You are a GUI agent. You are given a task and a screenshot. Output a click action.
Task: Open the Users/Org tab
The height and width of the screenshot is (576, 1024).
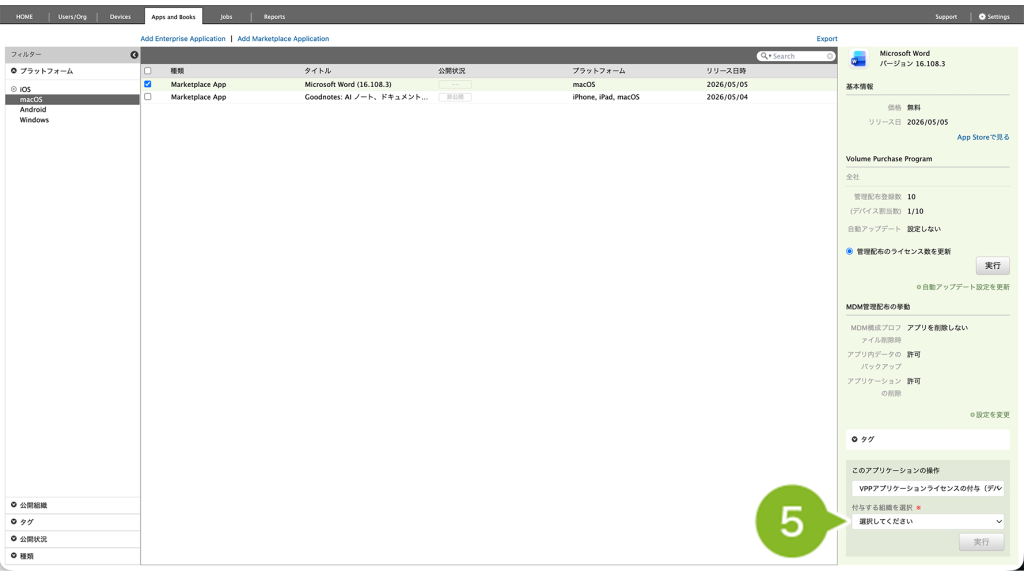pyautogui.click(x=72, y=17)
